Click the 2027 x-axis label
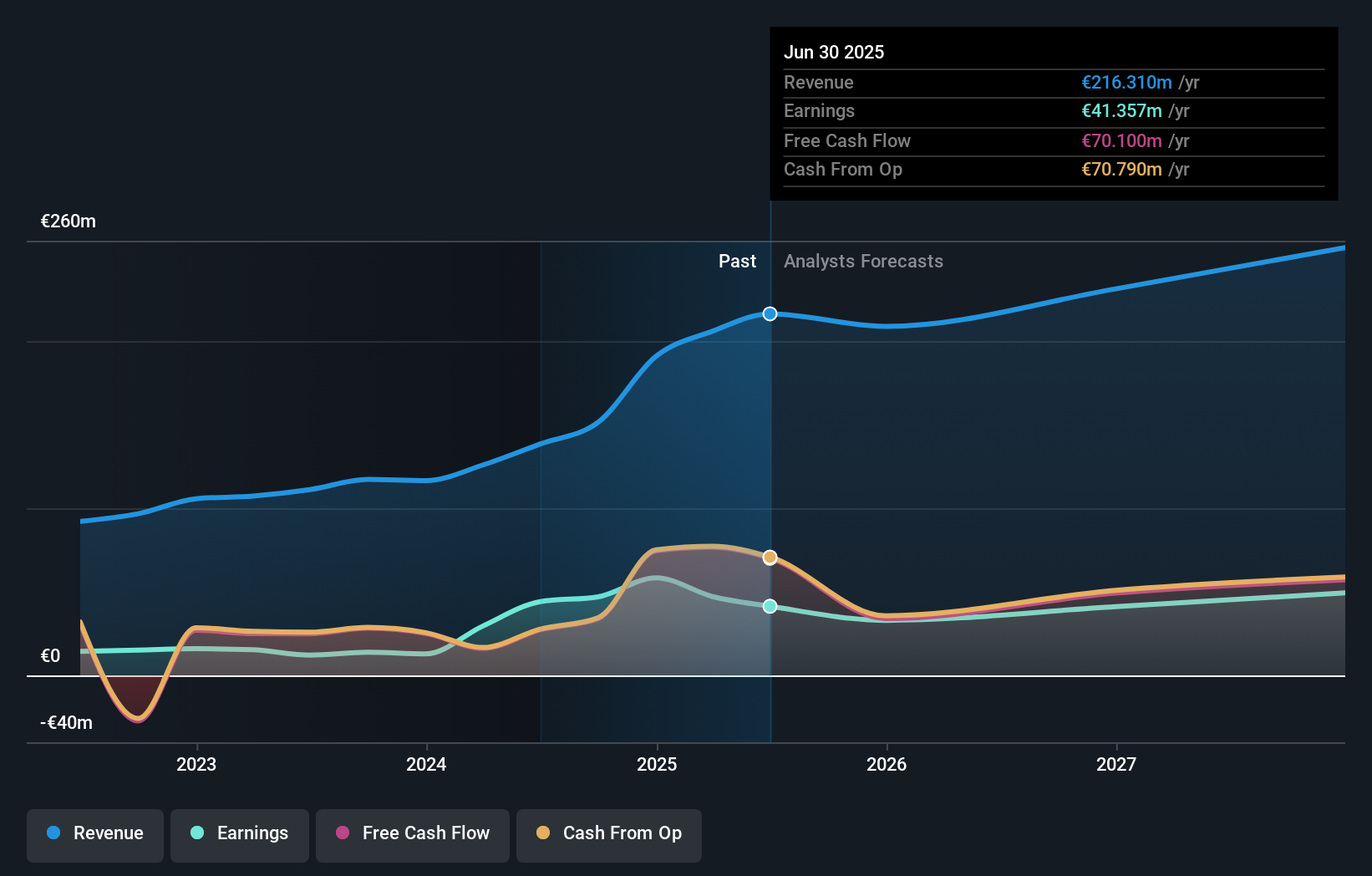Image resolution: width=1372 pixels, height=876 pixels. click(1116, 765)
